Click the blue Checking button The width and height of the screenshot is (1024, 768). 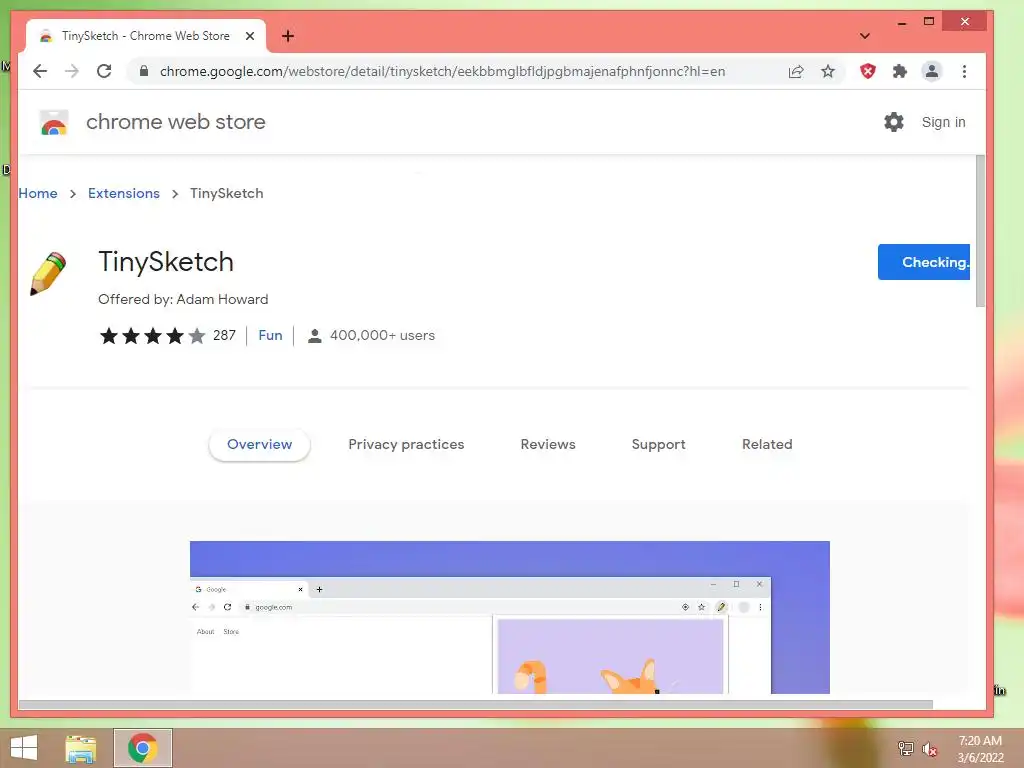point(923,262)
